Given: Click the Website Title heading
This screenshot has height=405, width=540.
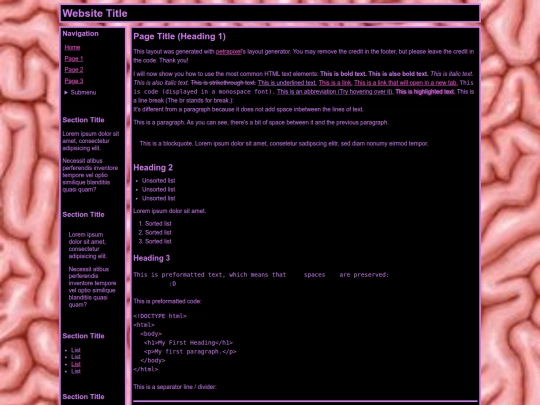Looking at the screenshot, I should 95,13.
